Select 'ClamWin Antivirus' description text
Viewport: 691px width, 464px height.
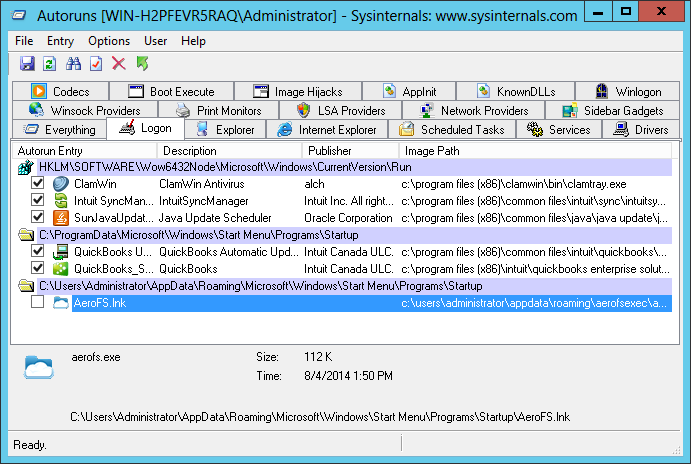[202, 184]
